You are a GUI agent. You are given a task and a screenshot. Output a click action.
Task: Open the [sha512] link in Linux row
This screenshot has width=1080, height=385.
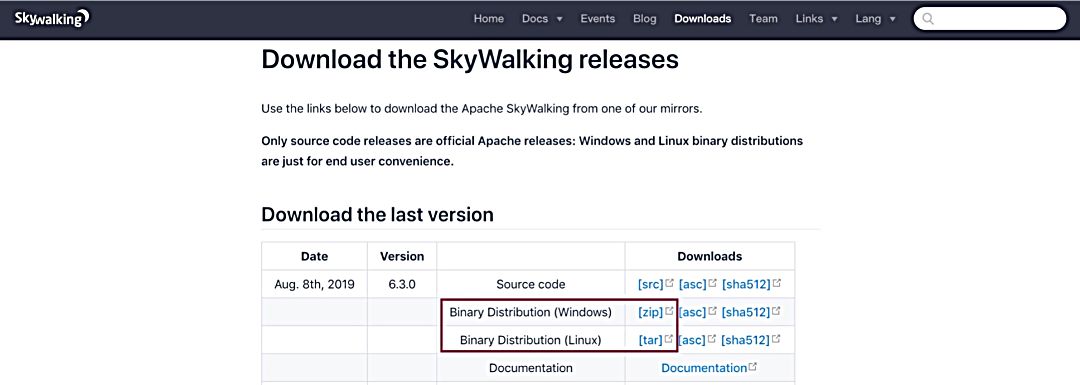click(746, 340)
